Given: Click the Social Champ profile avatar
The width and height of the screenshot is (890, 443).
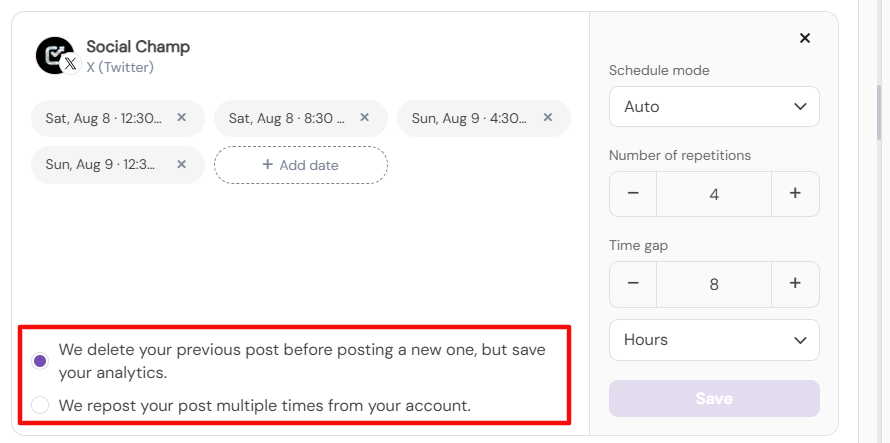Looking at the screenshot, I should [x=55, y=55].
